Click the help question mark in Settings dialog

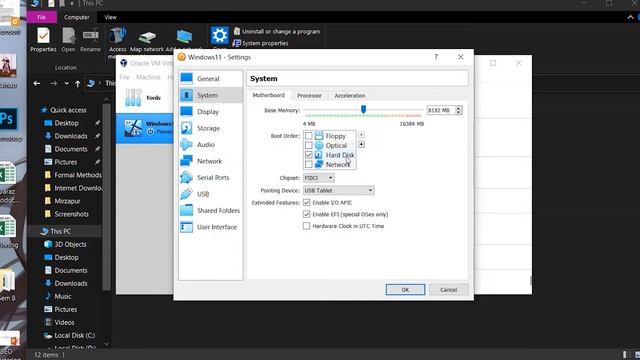click(436, 57)
